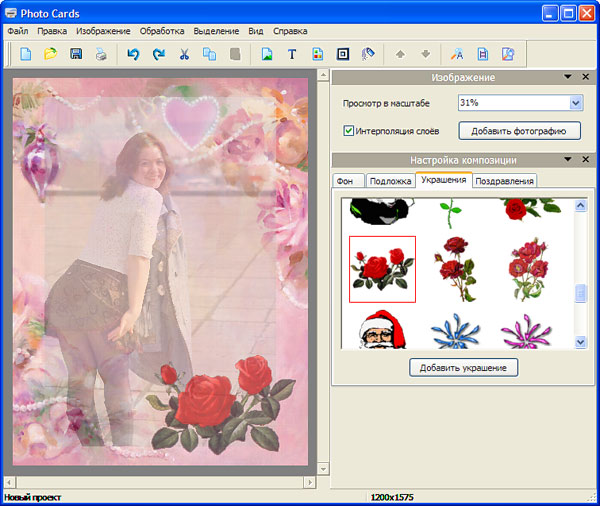Cut selection with the scissors icon
600x506 pixels.
click(x=184, y=54)
